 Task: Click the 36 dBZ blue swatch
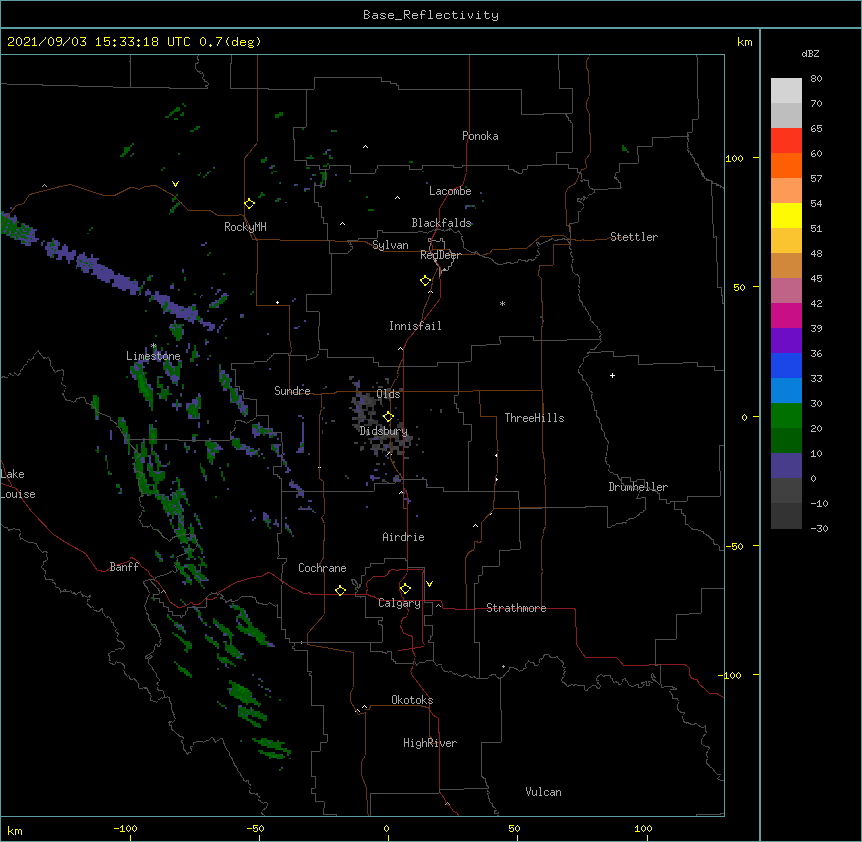point(786,365)
